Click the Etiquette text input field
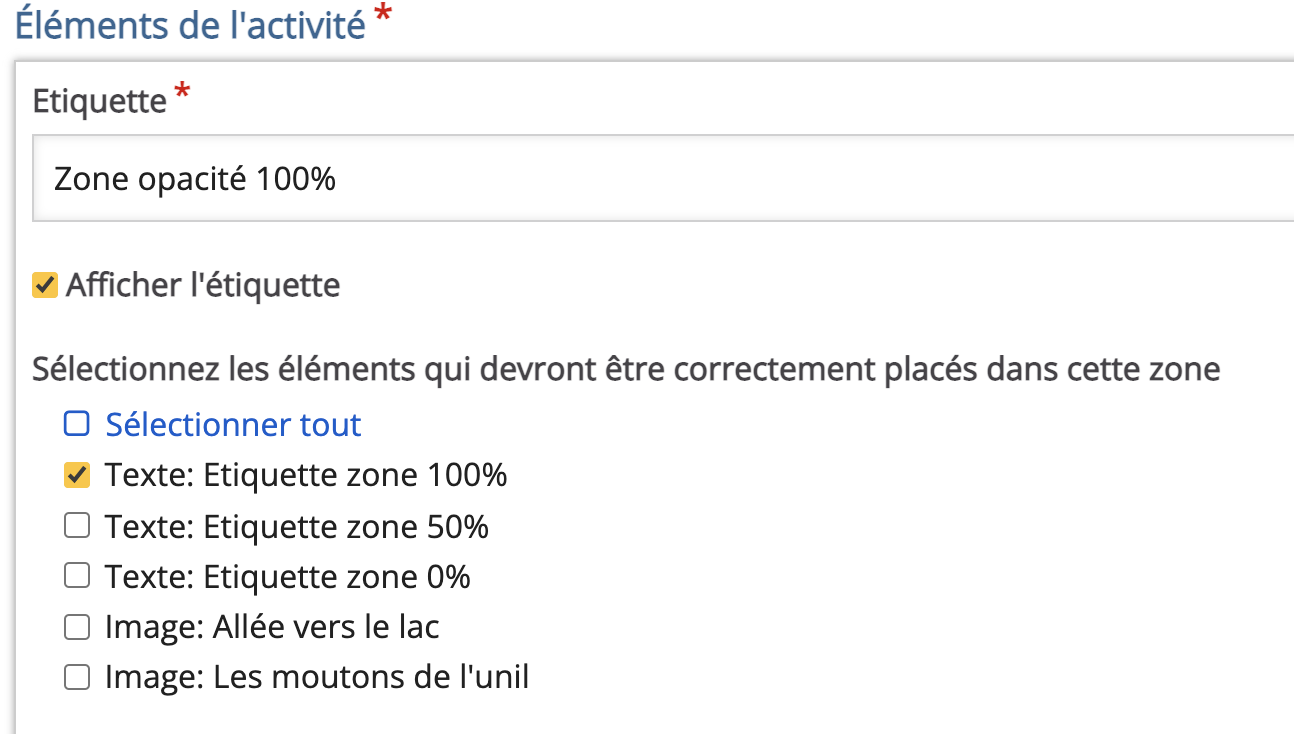Viewport: 1294px width, 734px height. [x=660, y=180]
